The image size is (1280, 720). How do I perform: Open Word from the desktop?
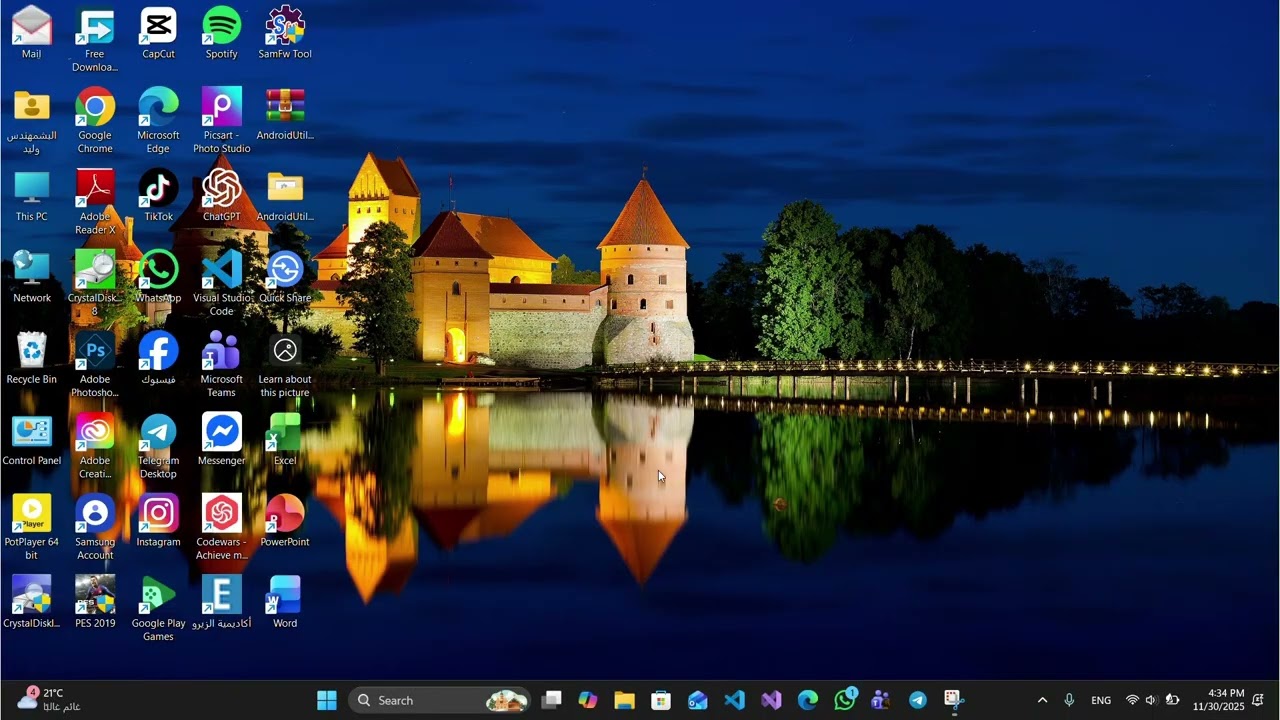pyautogui.click(x=285, y=603)
